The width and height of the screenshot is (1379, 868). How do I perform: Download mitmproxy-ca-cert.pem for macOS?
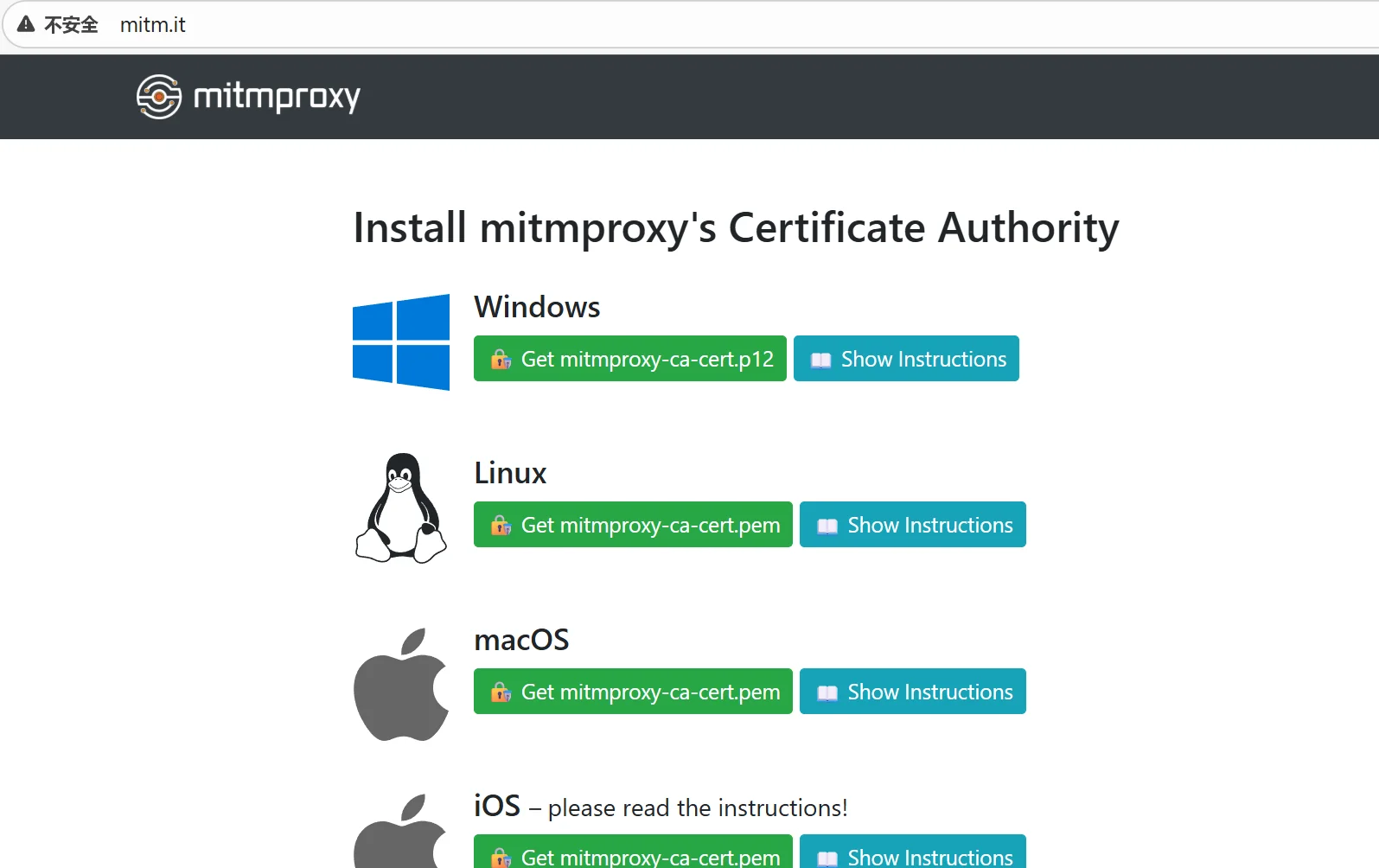click(x=633, y=692)
